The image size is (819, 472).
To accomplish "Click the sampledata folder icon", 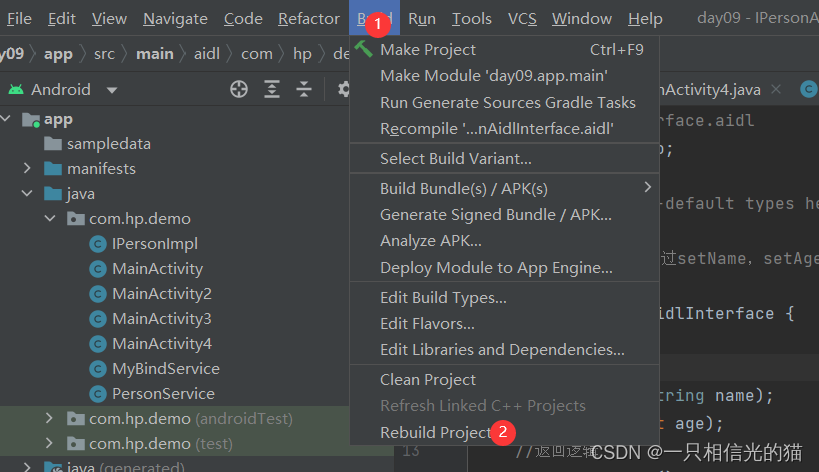I will 52,144.
